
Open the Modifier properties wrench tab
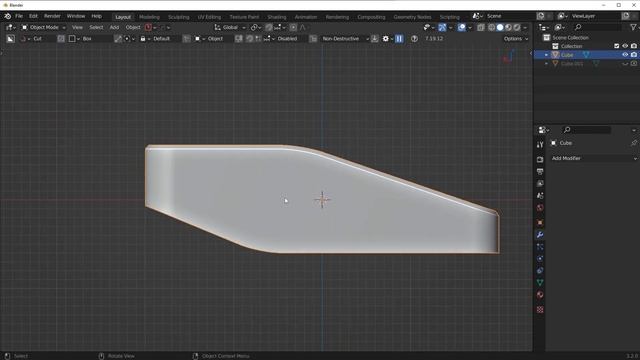tap(540, 235)
